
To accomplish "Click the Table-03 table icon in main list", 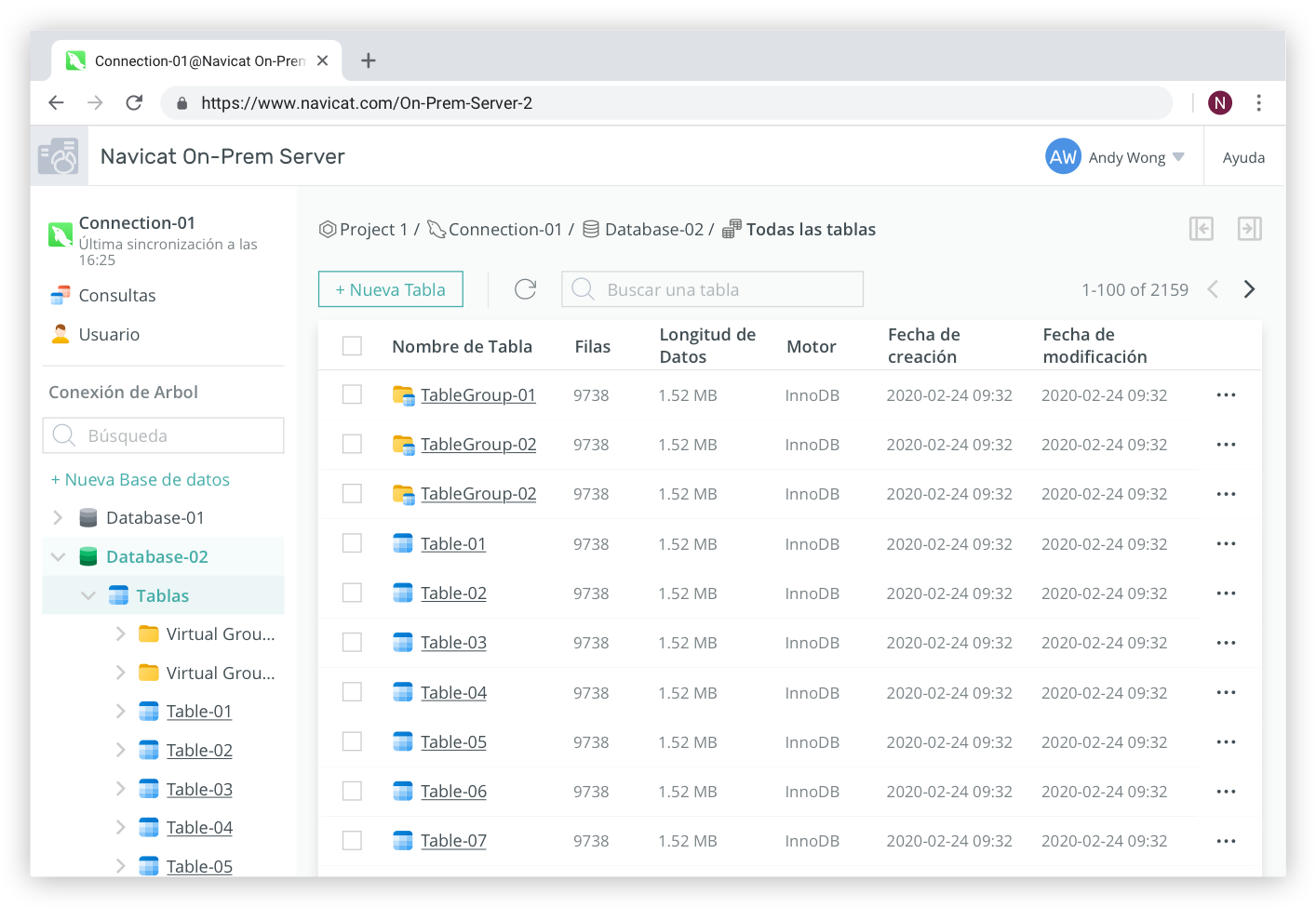I will (403, 643).
